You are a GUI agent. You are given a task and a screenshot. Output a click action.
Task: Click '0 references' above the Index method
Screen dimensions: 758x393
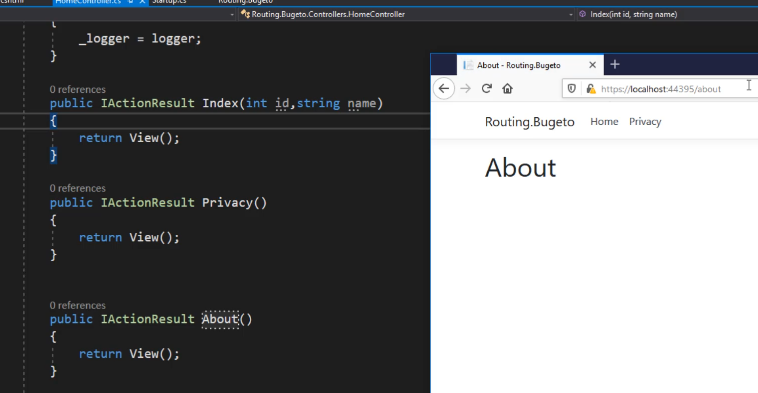[x=77, y=89]
